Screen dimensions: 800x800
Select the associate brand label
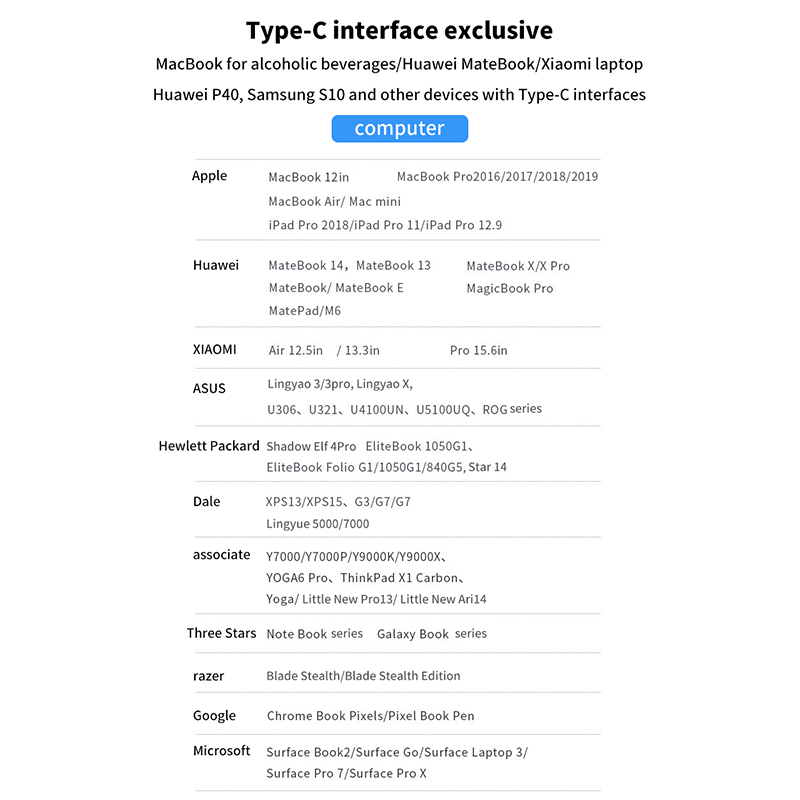222,555
